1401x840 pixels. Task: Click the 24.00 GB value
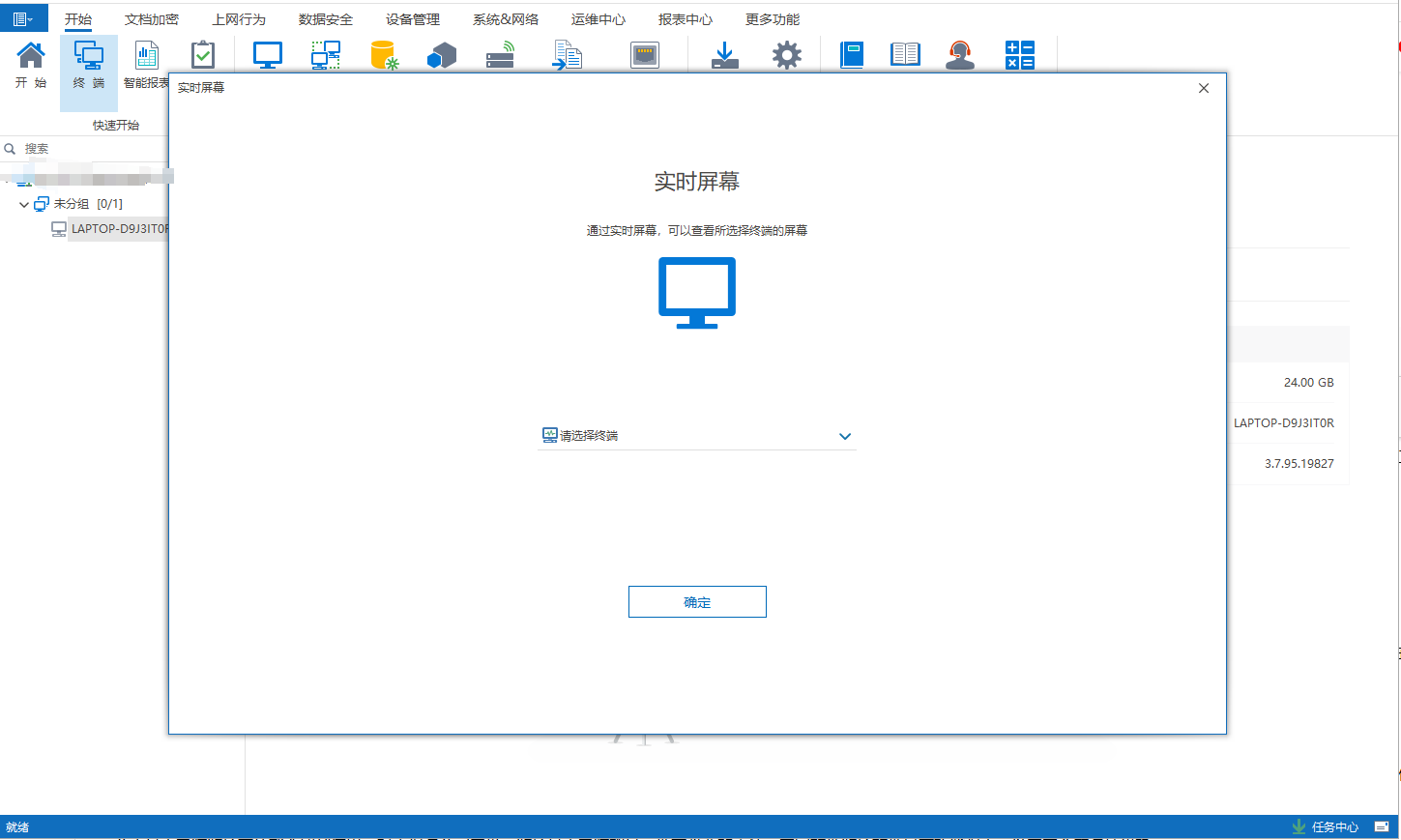1309,383
